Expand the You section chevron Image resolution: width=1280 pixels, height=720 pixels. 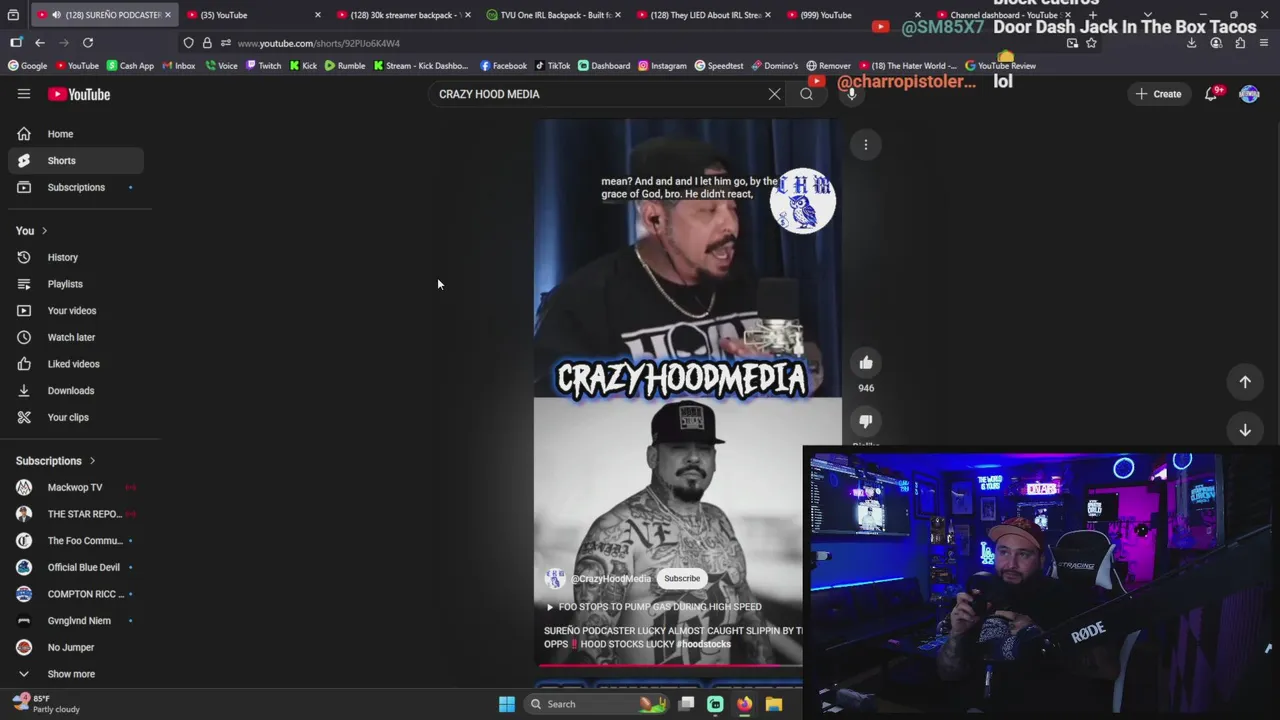point(44,231)
